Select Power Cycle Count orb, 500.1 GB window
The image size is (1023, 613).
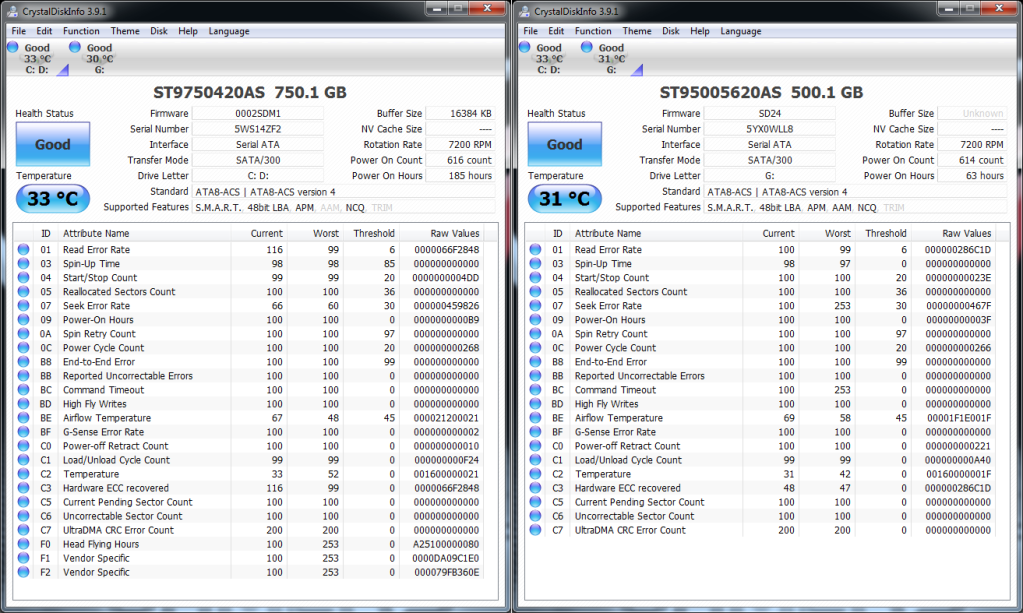[536, 348]
